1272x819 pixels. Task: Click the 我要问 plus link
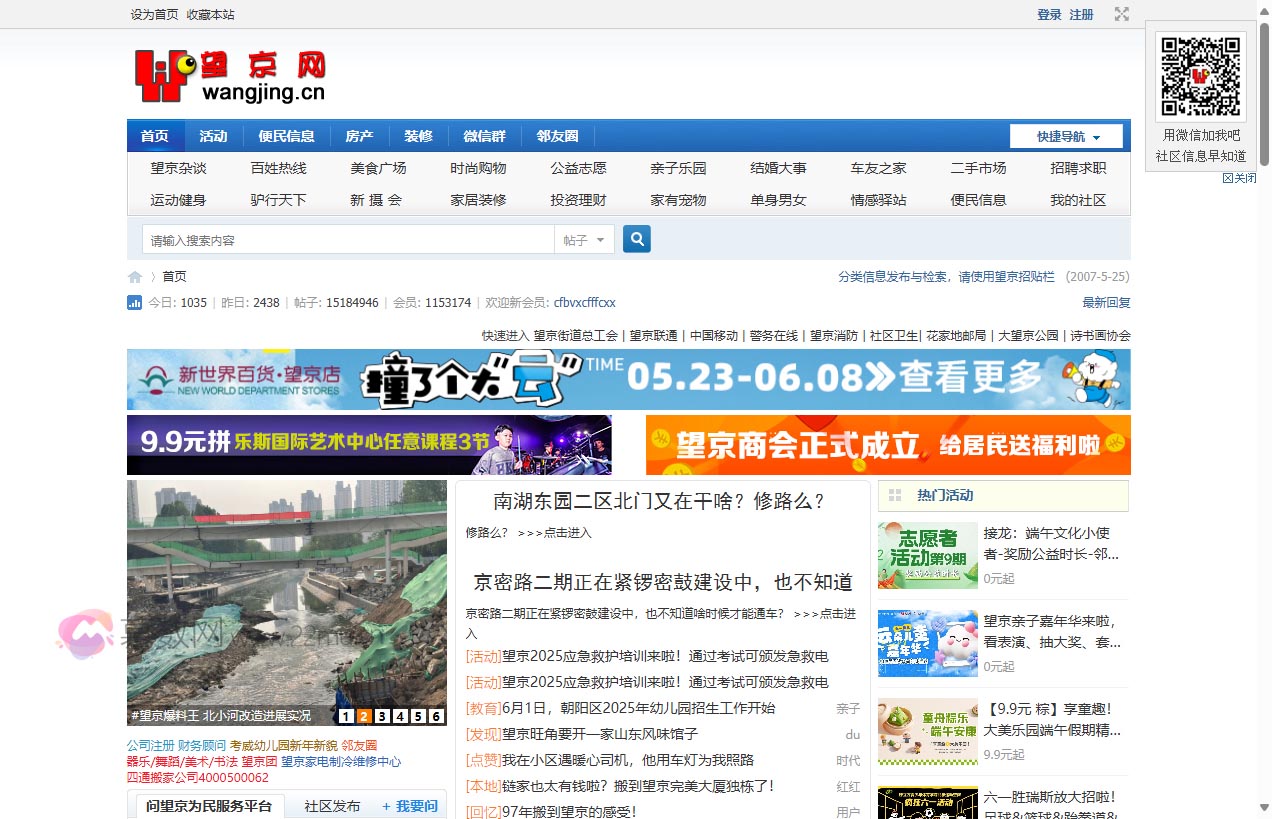tap(410, 806)
